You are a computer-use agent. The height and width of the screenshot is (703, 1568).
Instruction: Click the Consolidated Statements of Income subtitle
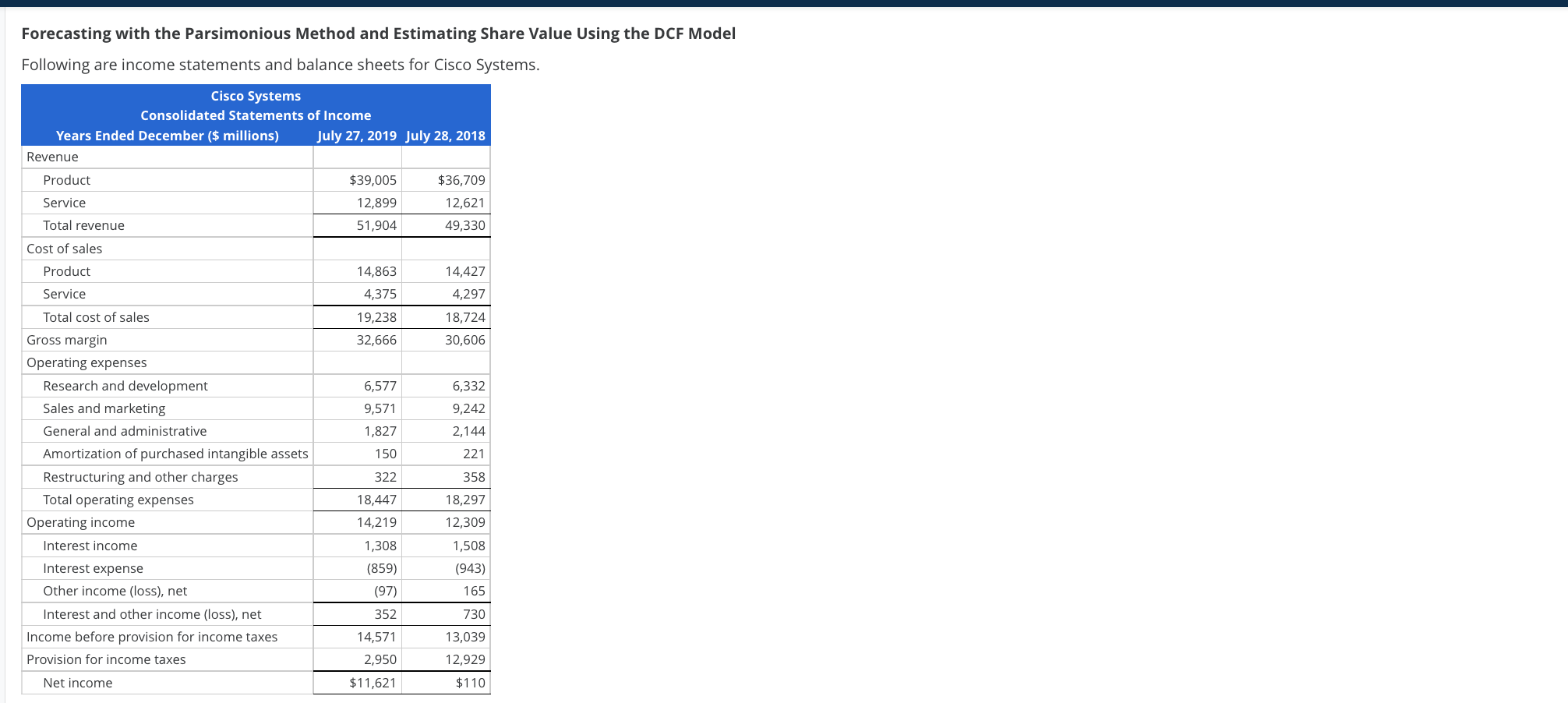[255, 115]
